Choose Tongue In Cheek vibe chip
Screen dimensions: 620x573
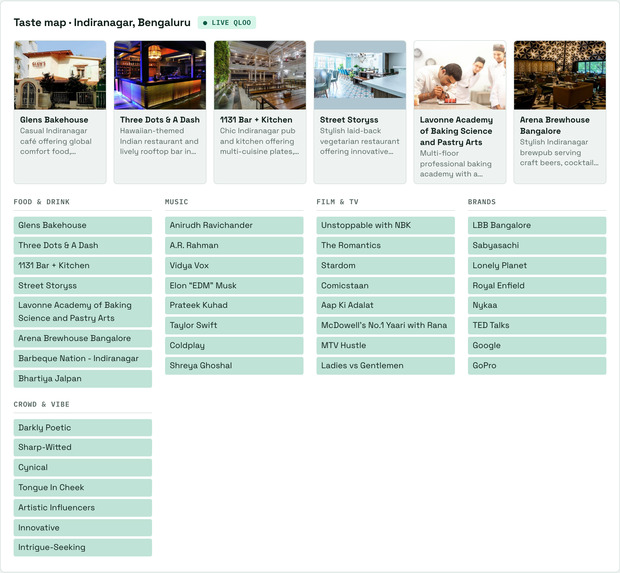83,488
